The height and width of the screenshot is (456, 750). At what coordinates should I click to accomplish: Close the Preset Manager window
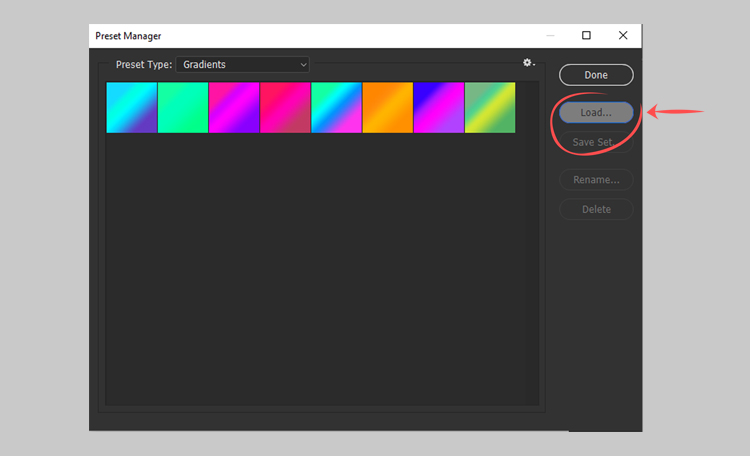pyautogui.click(x=623, y=35)
